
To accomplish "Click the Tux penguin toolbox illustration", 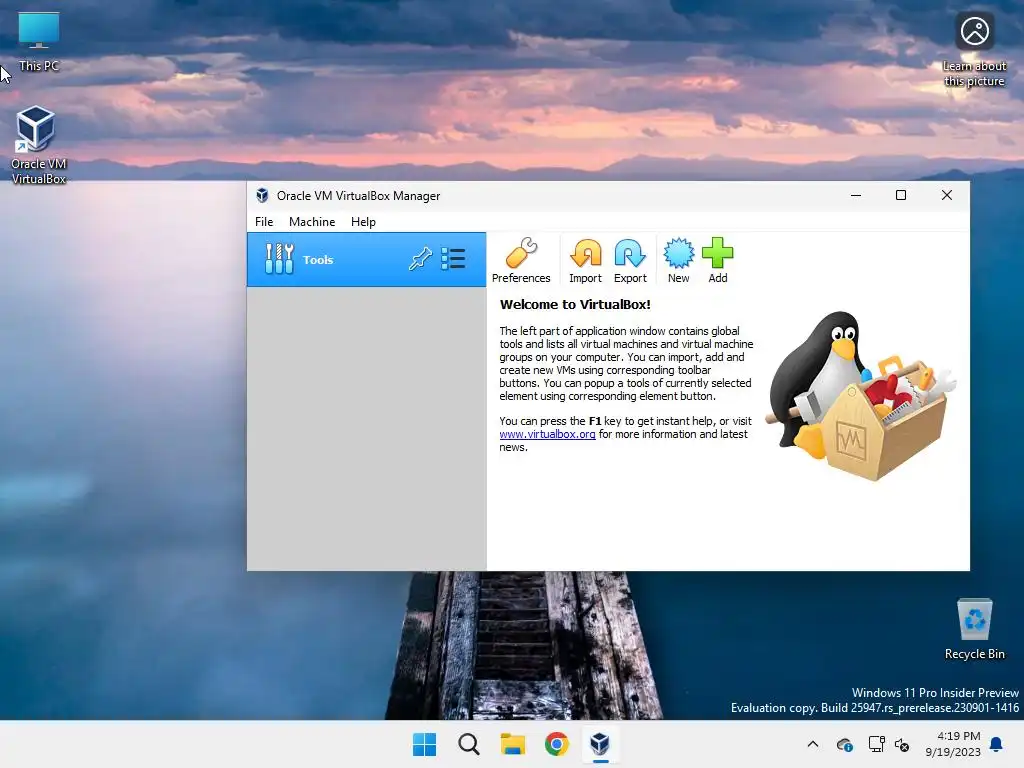I will [860, 396].
